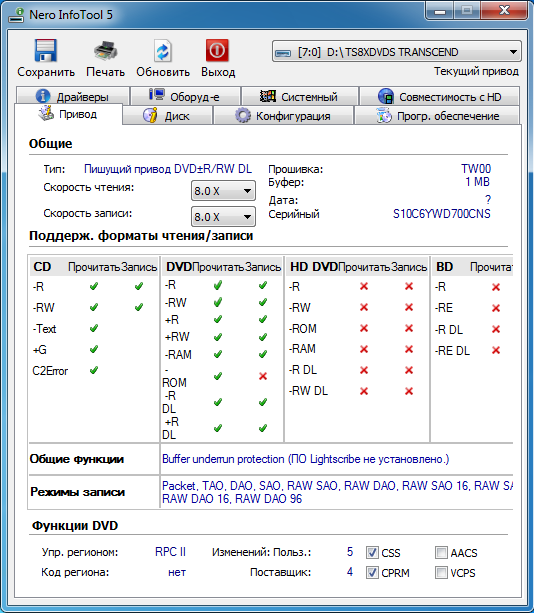Viewport: 534px width, 613px height.
Task: Click the HD DVD column header
Action: [x=314, y=267]
